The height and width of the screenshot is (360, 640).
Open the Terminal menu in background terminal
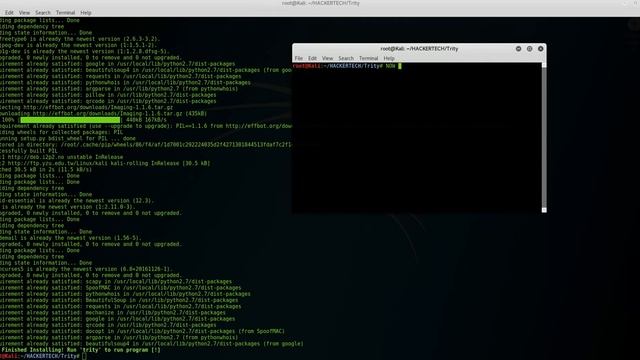click(65, 13)
